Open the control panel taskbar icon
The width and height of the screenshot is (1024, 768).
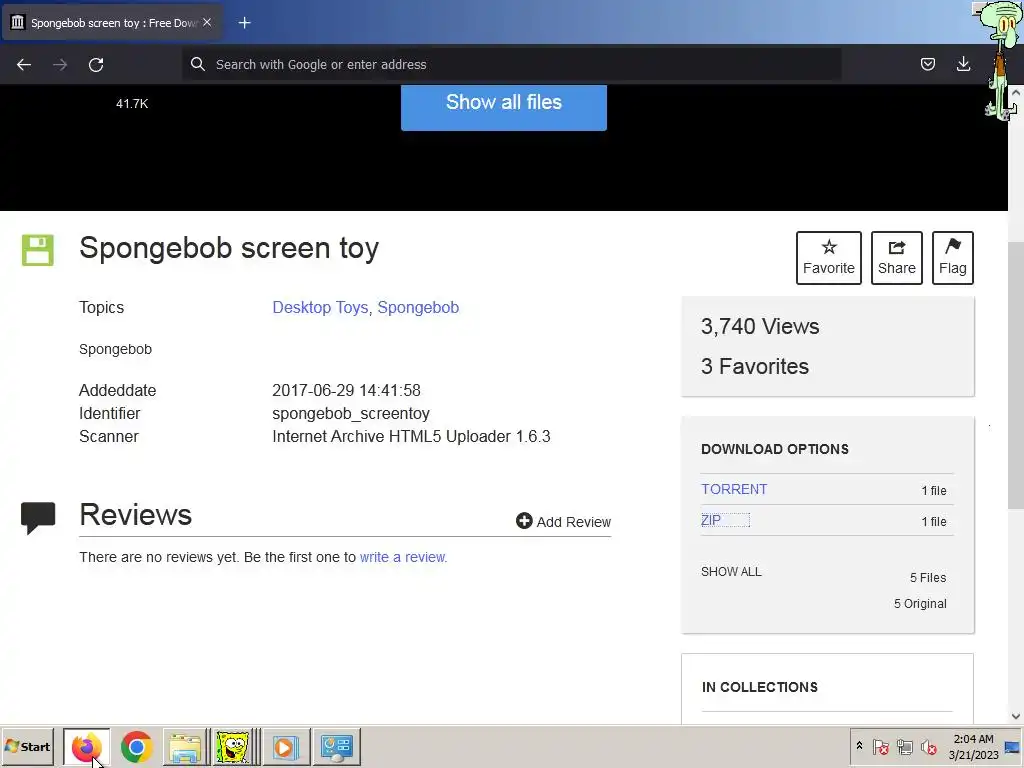tap(337, 746)
